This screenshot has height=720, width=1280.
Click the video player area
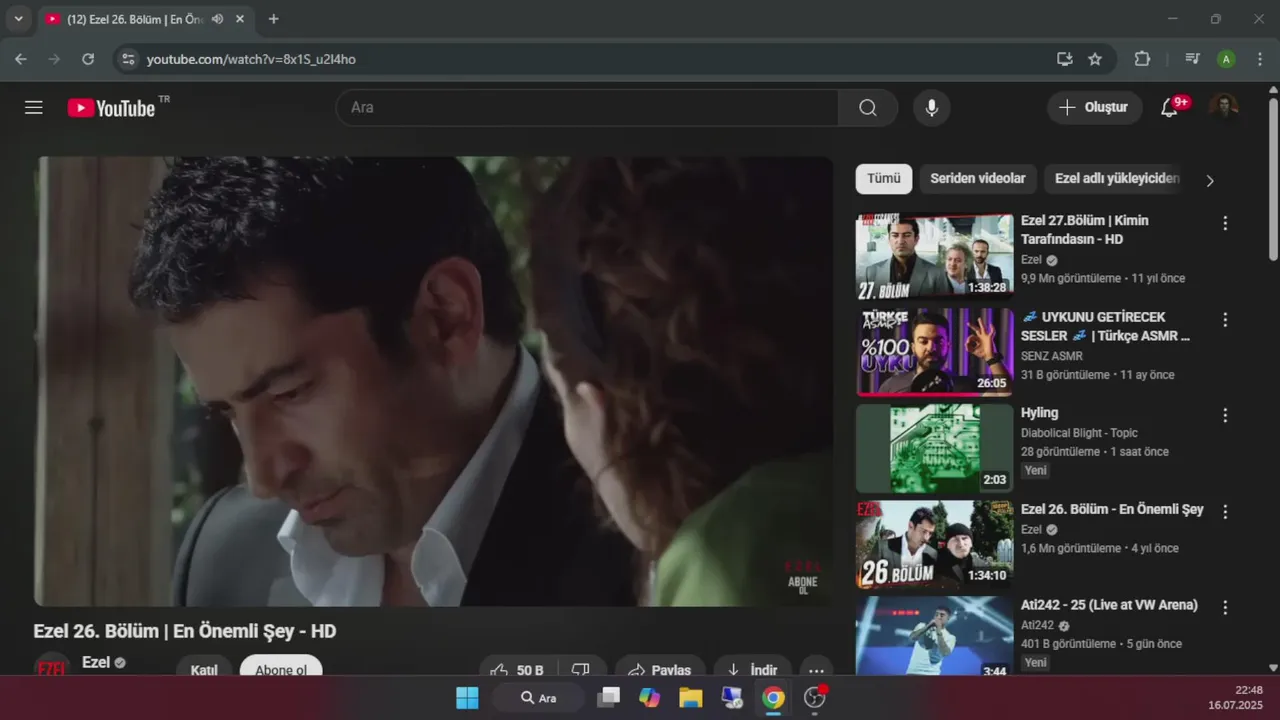[433, 381]
